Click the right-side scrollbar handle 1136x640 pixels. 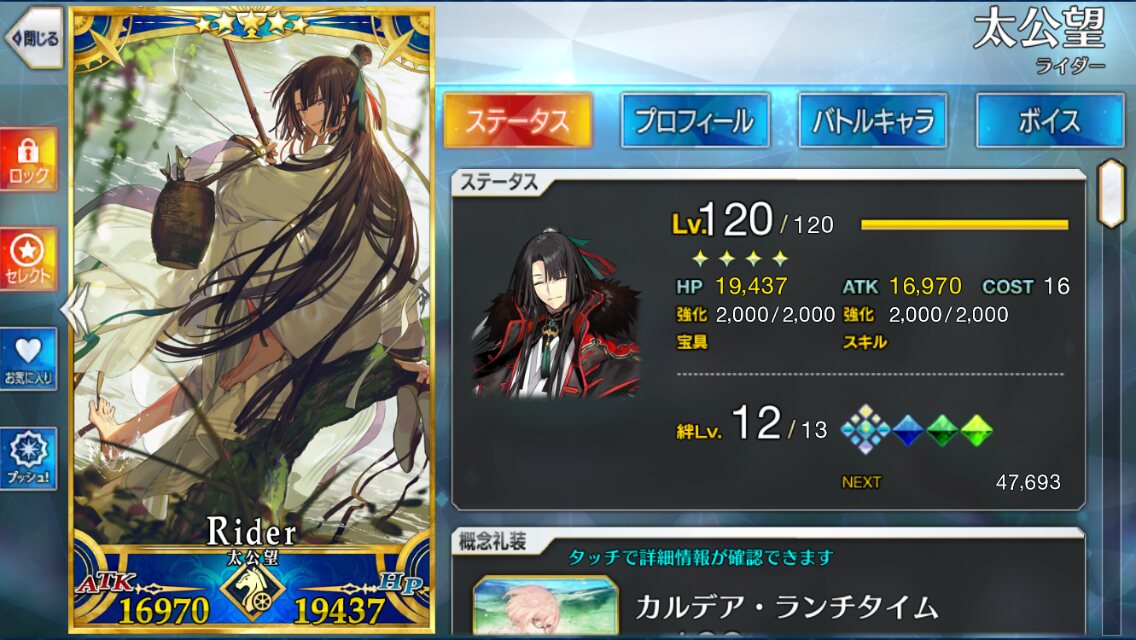coord(1111,194)
